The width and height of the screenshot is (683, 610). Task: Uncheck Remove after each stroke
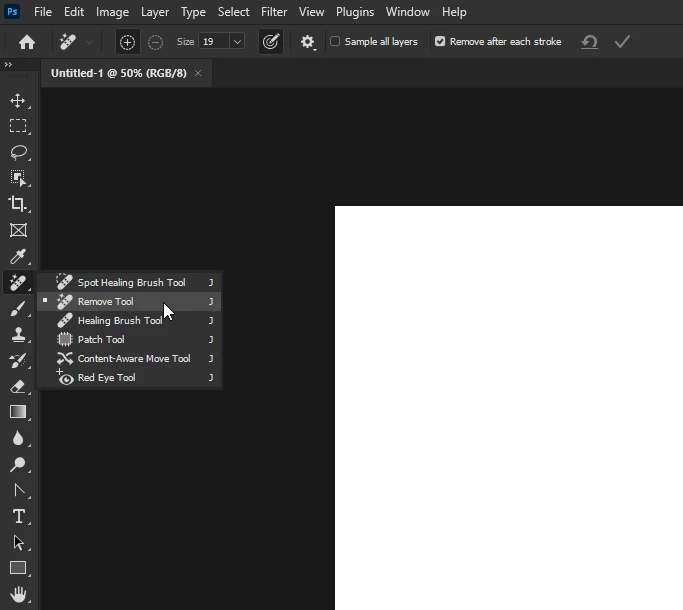[440, 41]
